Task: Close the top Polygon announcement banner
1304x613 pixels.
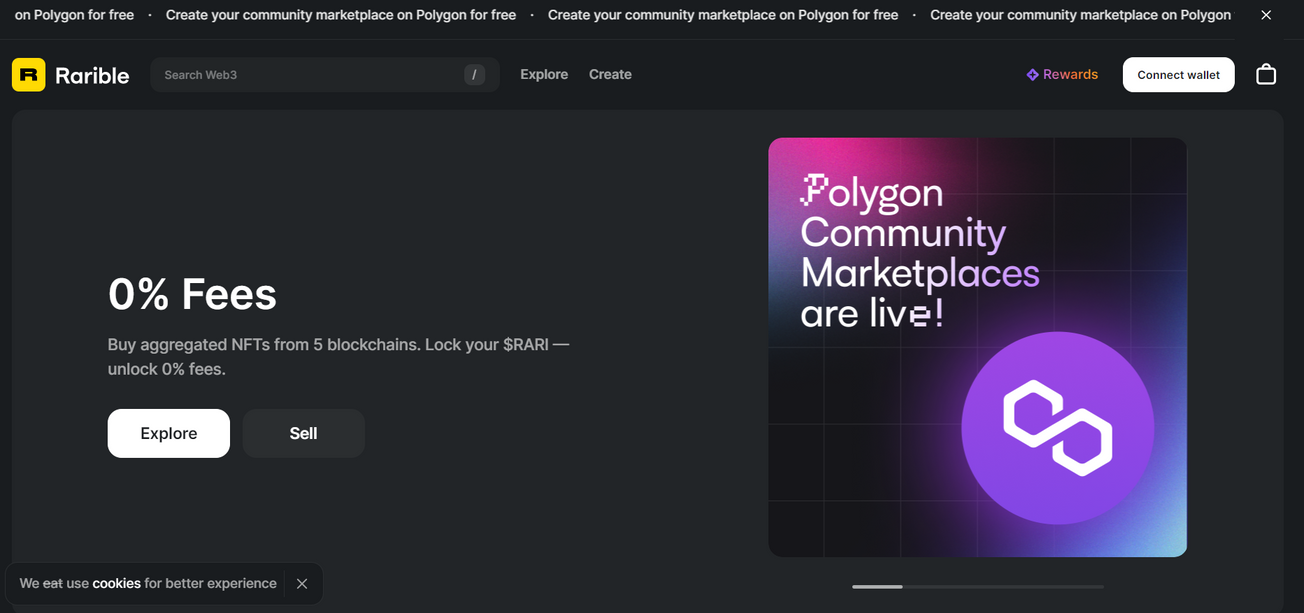Action: click(1266, 15)
